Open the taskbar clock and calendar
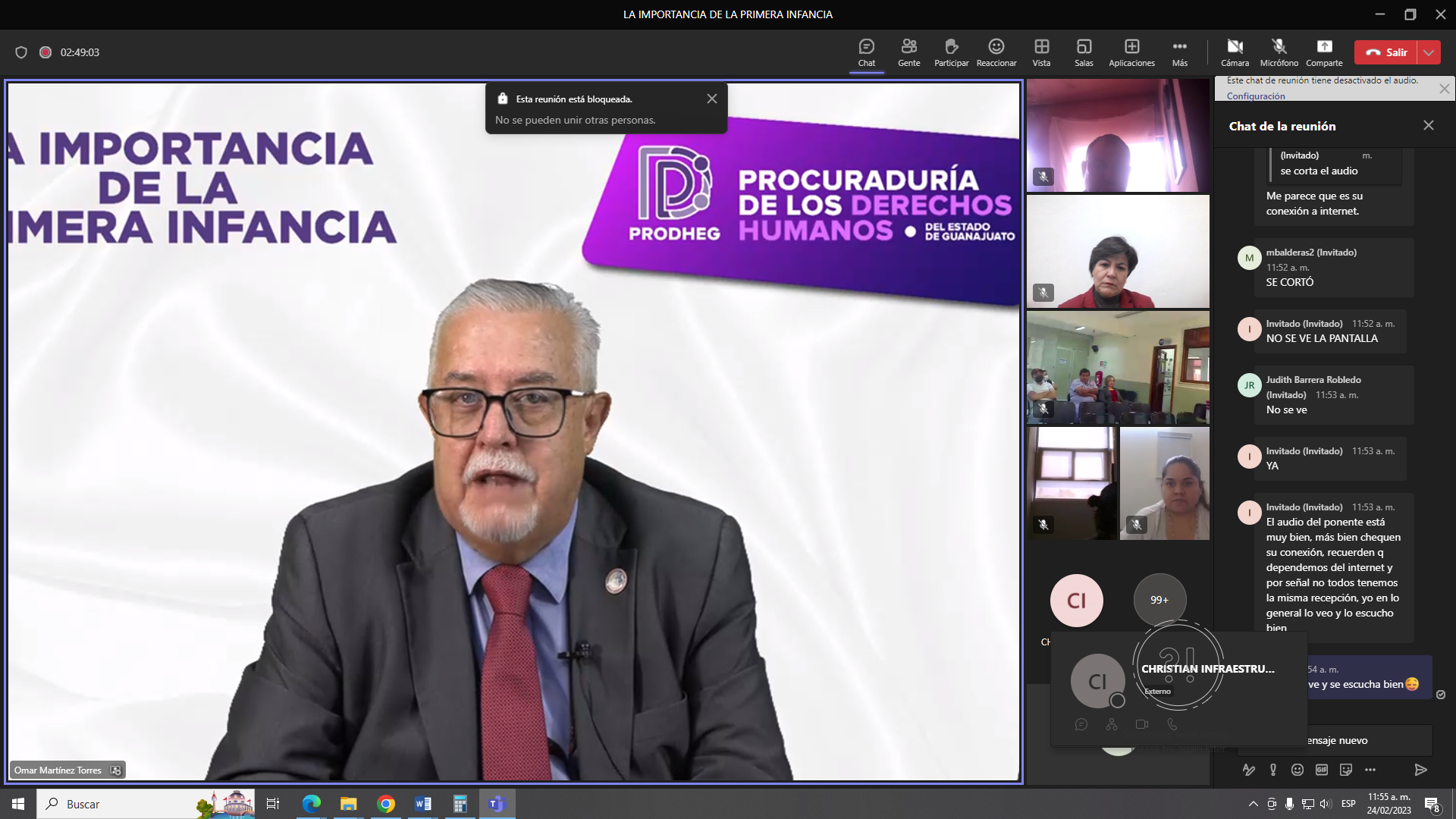The height and width of the screenshot is (819, 1456). (x=1389, y=804)
